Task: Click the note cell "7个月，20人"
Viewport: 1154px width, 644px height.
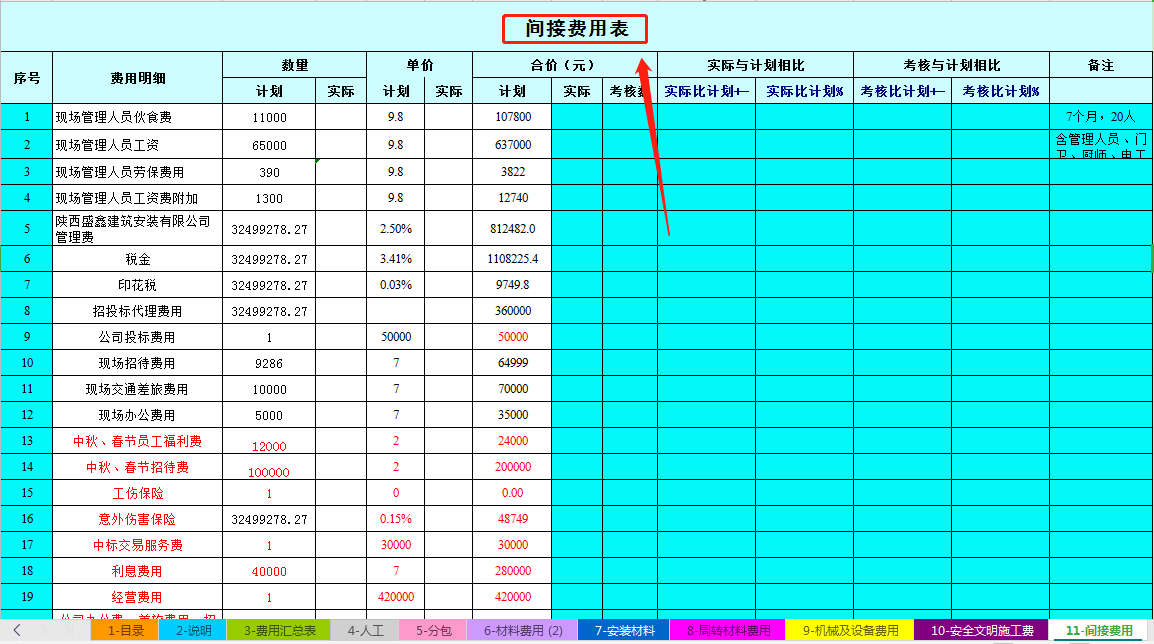Action: click(x=1098, y=115)
